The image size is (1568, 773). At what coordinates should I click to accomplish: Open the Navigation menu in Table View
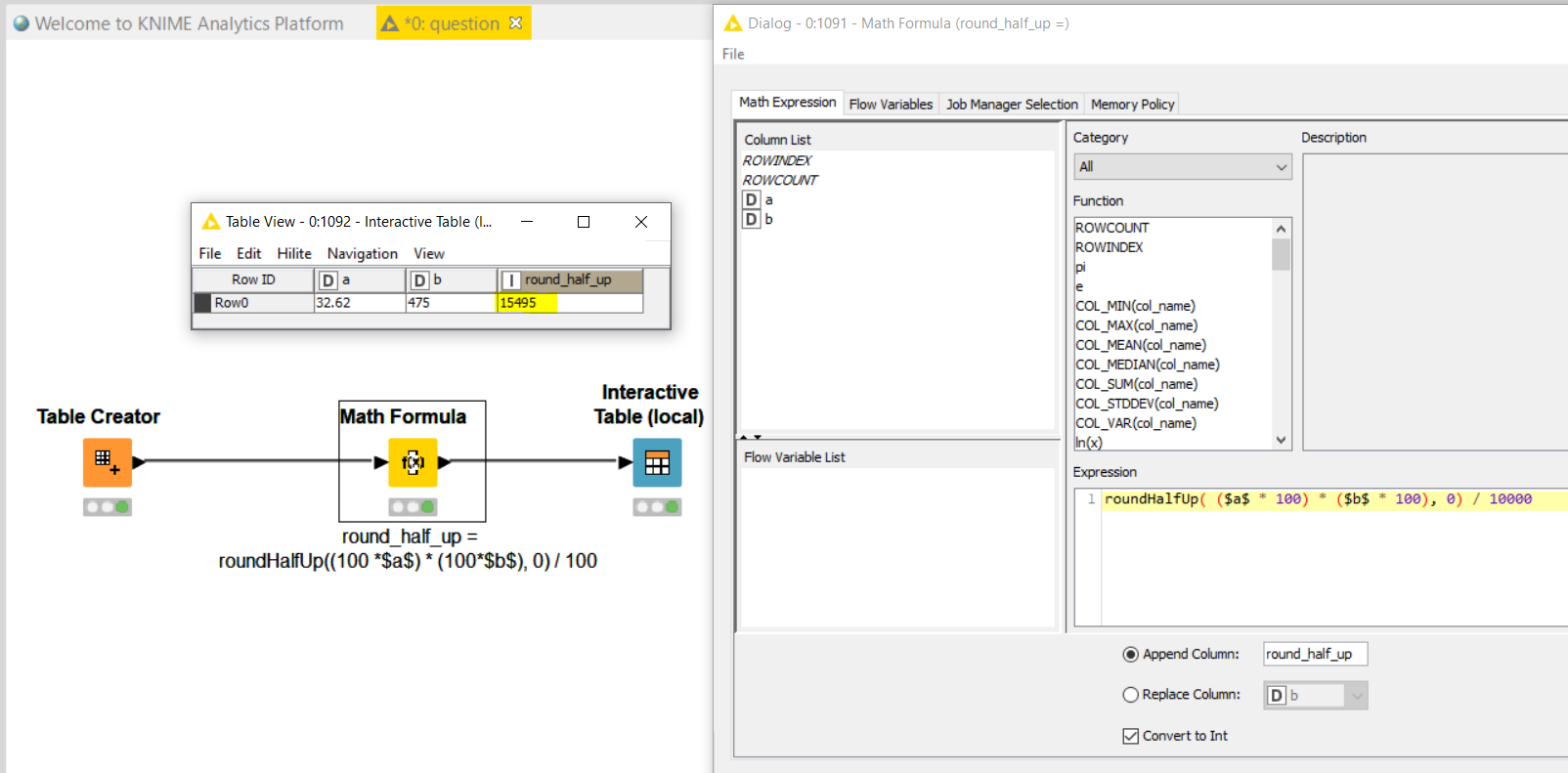pyautogui.click(x=362, y=253)
